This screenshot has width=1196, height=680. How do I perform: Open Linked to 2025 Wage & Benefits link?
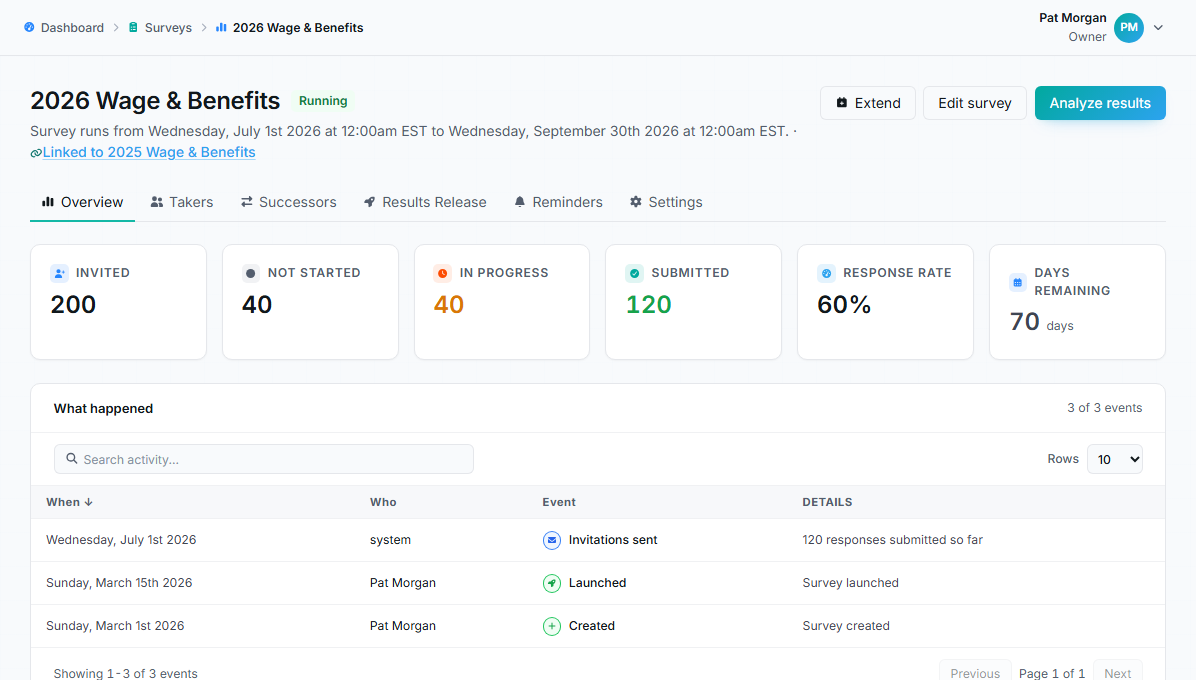149,152
